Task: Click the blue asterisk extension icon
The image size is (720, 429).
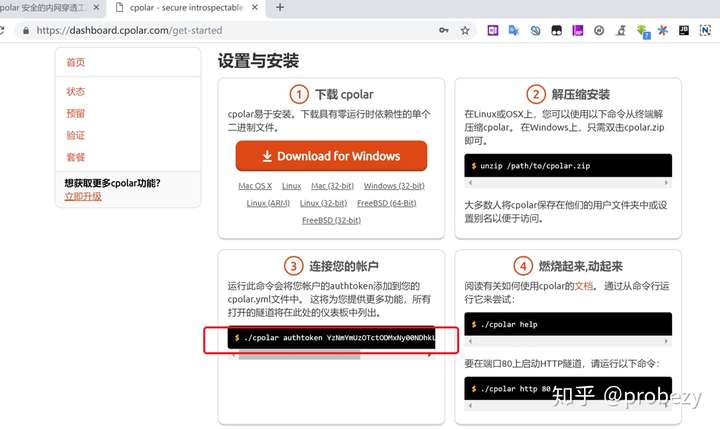Action: pyautogui.click(x=663, y=30)
